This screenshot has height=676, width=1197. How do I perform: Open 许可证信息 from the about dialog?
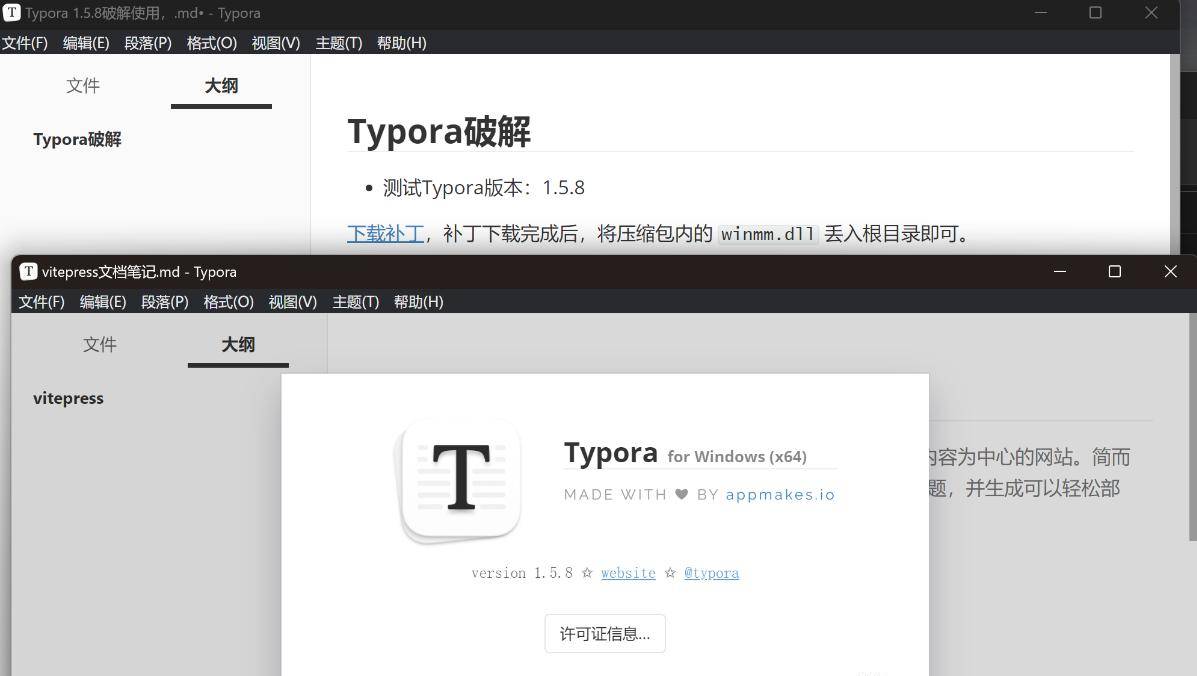[x=604, y=633]
